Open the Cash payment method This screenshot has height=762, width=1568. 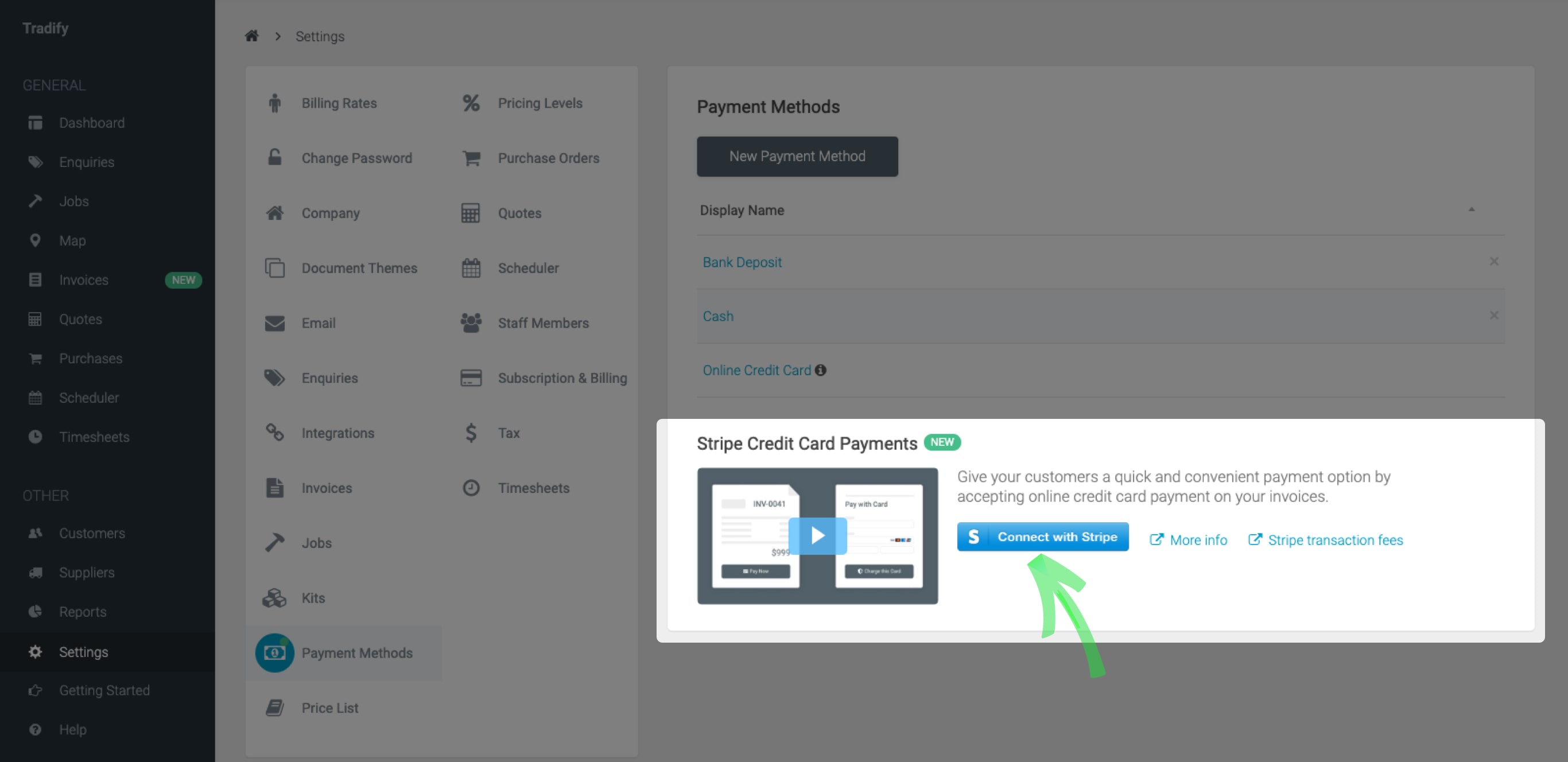[x=718, y=317]
